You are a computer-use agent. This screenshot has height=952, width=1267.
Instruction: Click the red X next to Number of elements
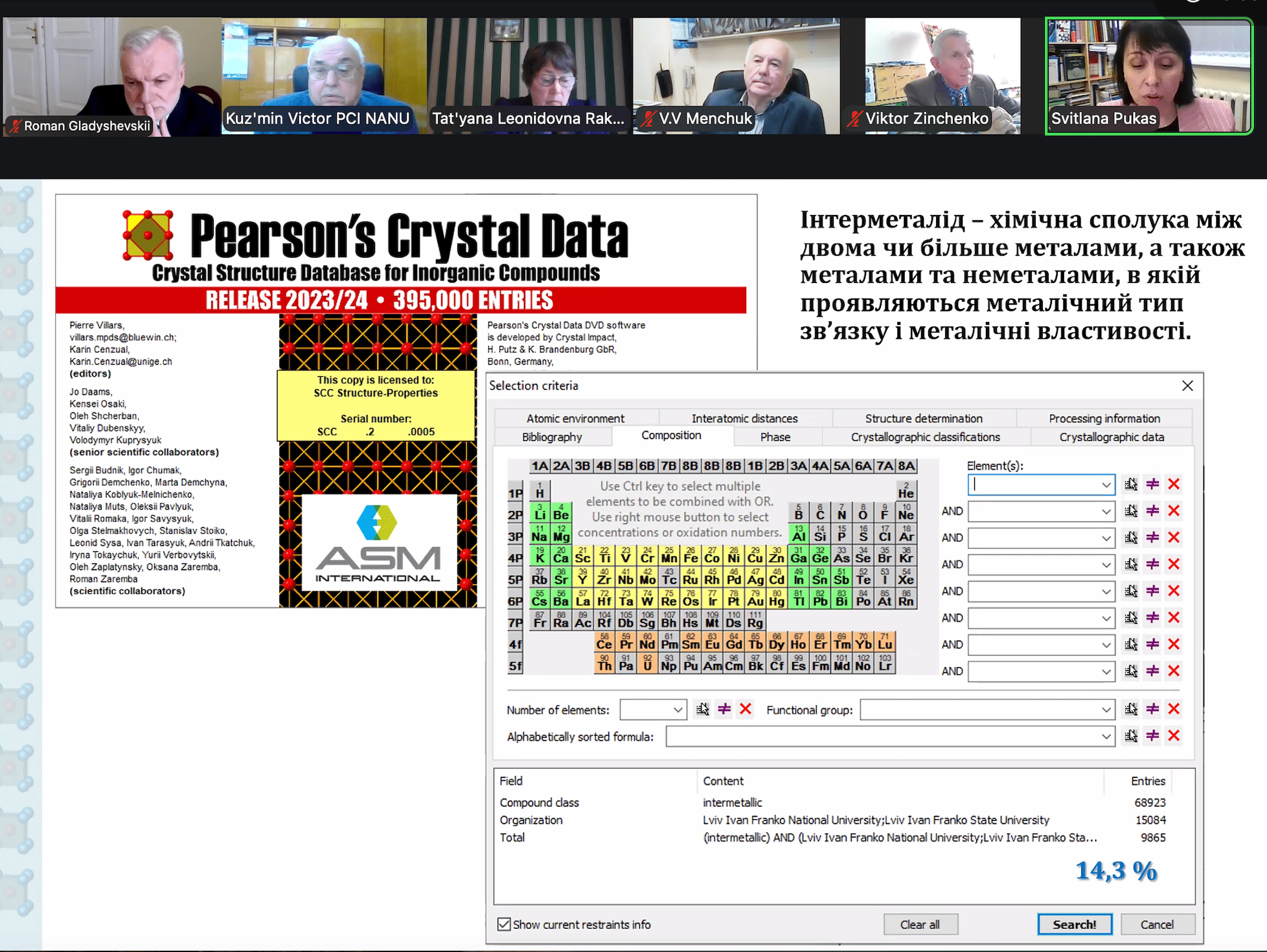pyautogui.click(x=746, y=709)
